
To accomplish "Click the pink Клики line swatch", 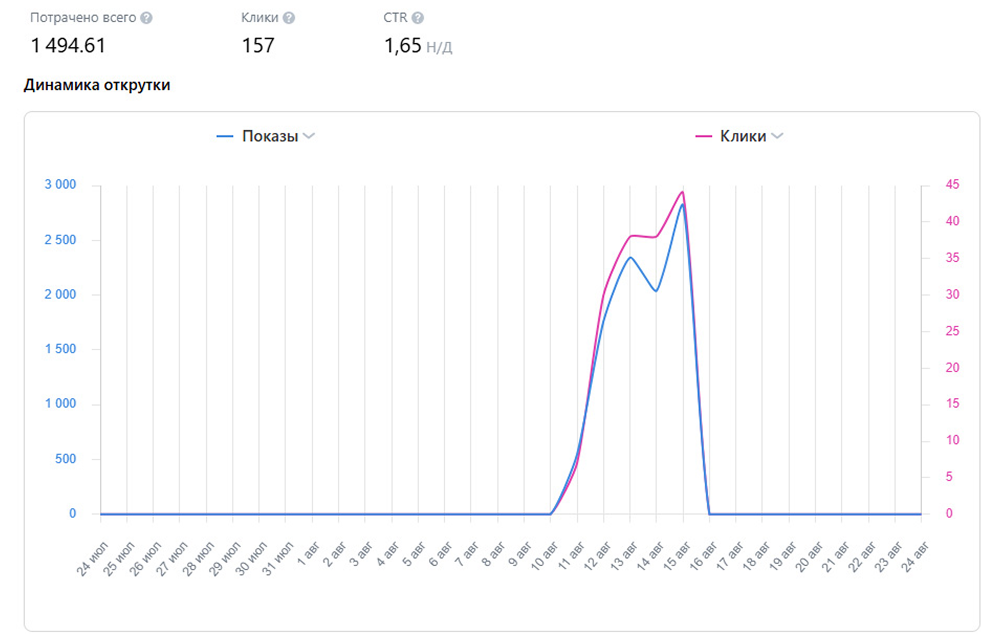I will click(702, 137).
